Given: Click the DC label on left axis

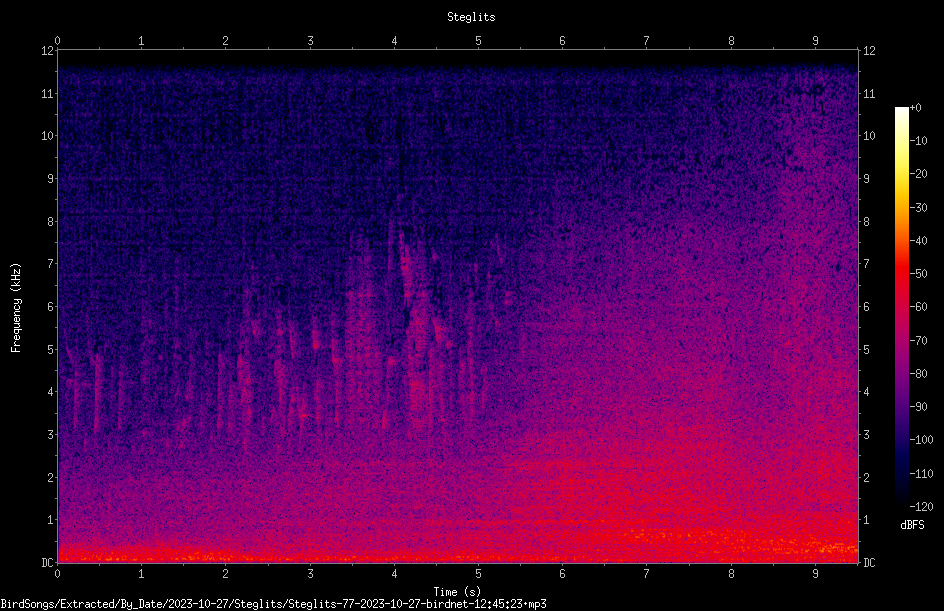Looking at the screenshot, I should click(x=48, y=562).
